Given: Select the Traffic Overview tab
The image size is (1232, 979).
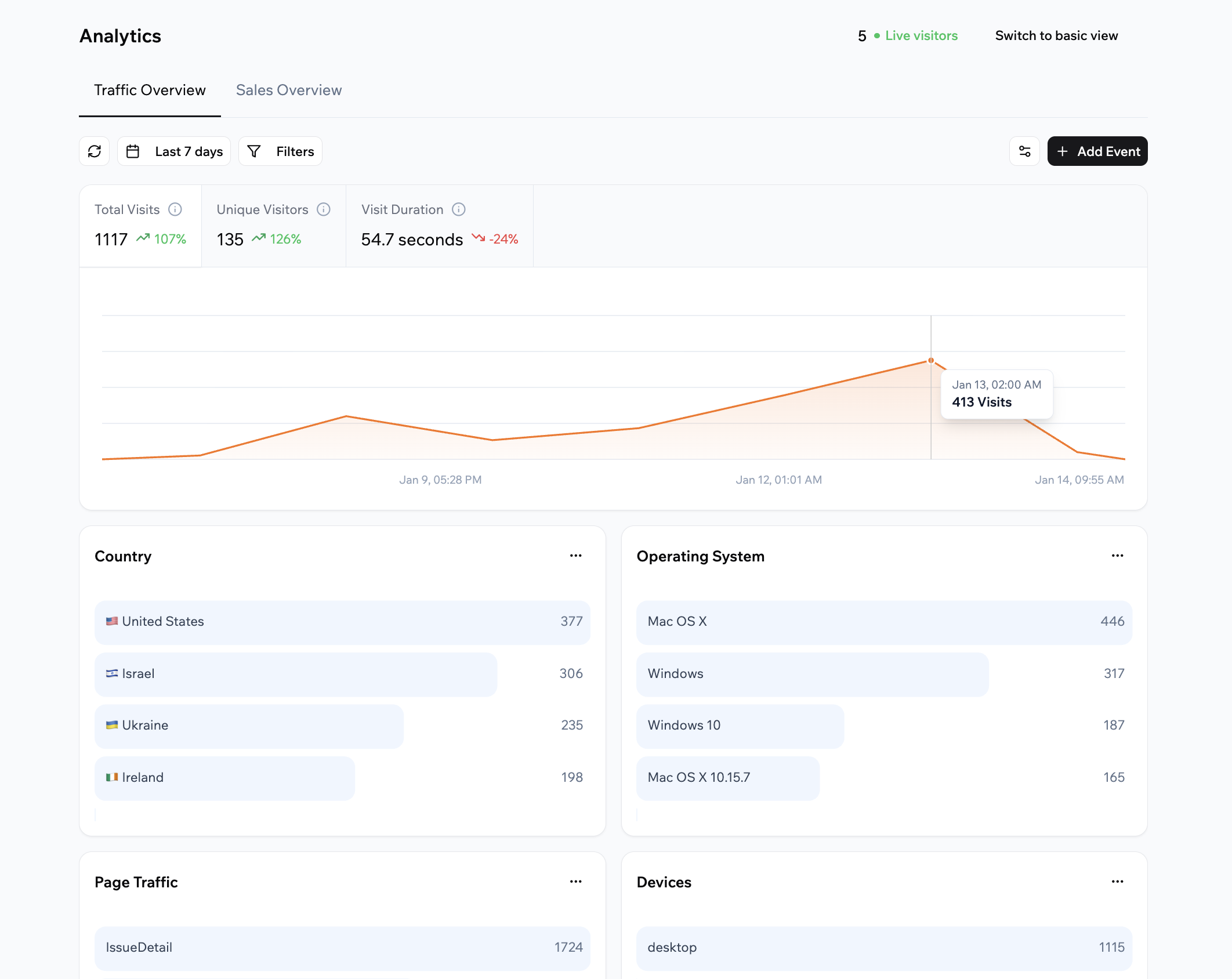Looking at the screenshot, I should pos(150,90).
